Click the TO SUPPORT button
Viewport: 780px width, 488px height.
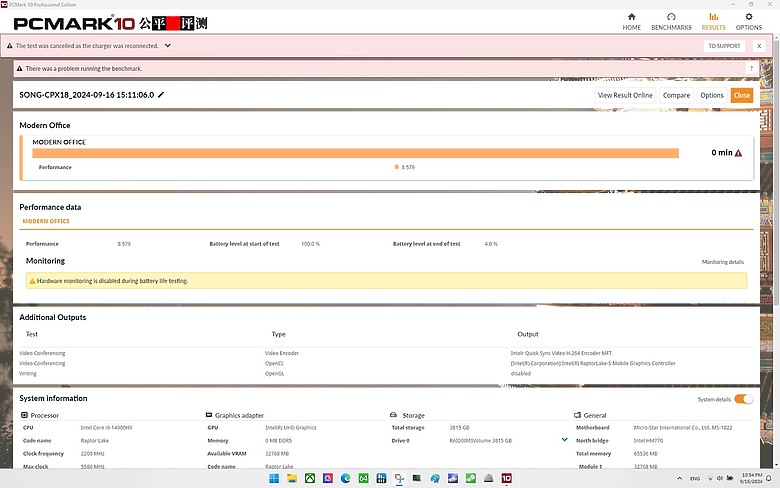(724, 46)
